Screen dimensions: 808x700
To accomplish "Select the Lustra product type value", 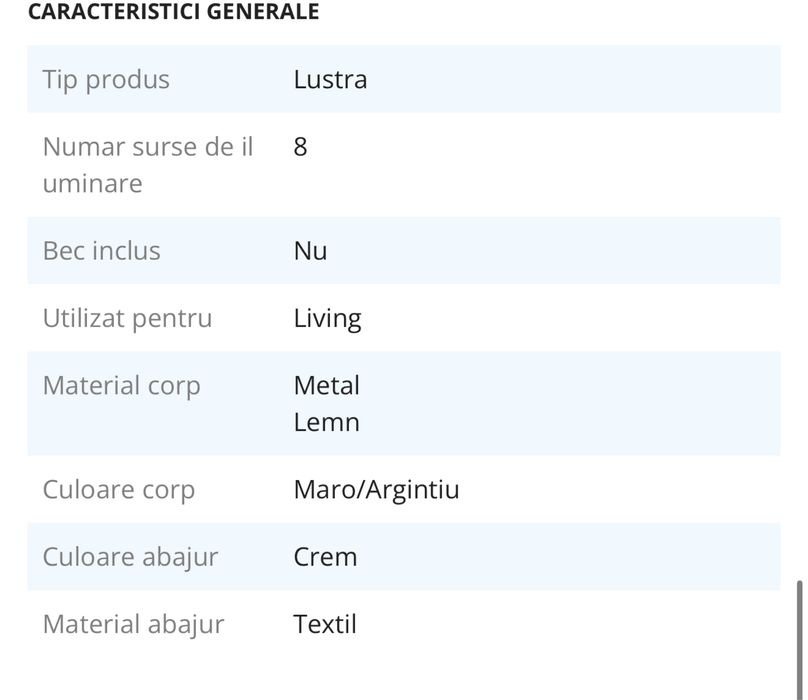I will tap(330, 80).
